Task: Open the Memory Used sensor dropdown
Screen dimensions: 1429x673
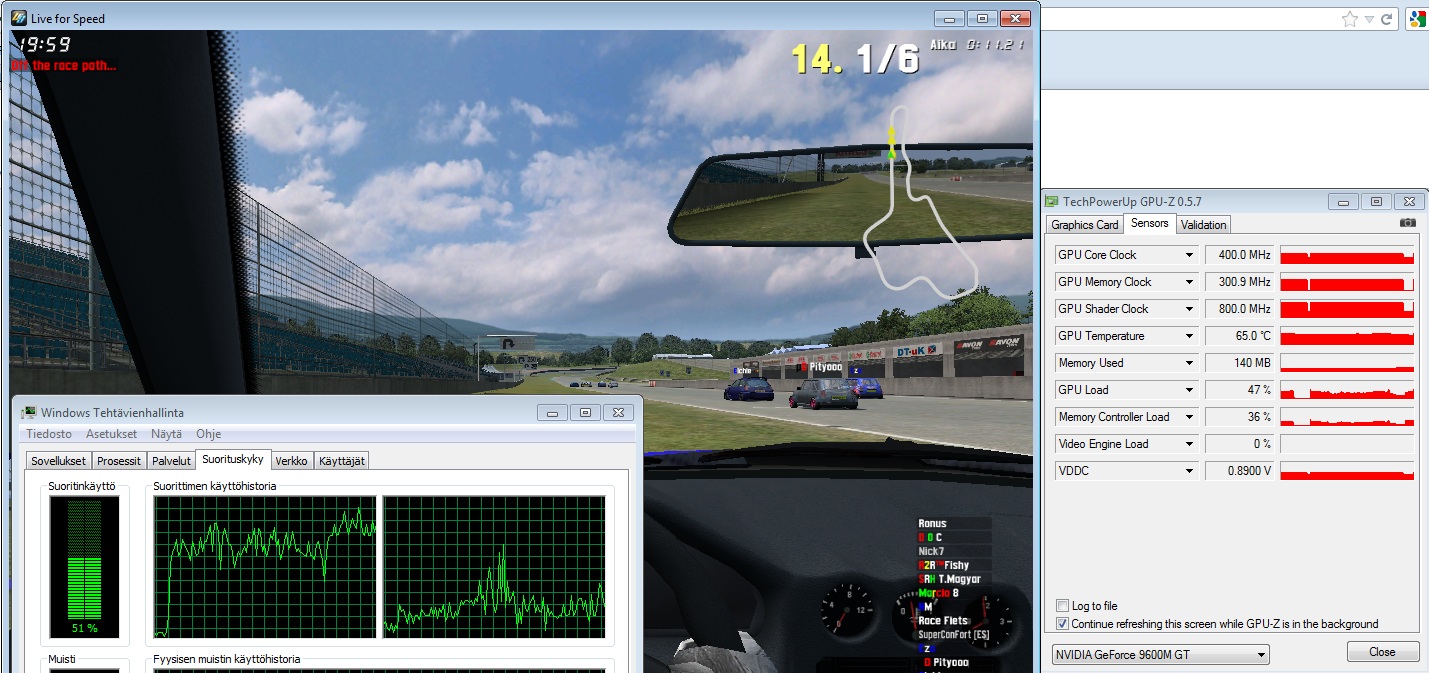Action: point(1189,363)
